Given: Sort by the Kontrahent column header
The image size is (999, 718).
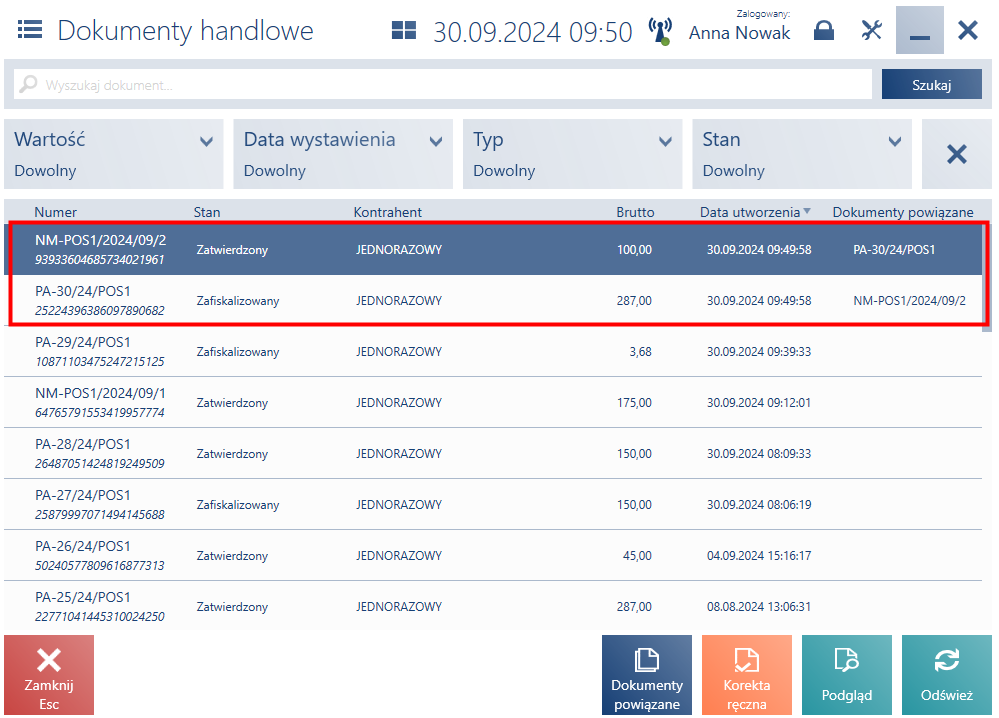Looking at the screenshot, I should 387,212.
